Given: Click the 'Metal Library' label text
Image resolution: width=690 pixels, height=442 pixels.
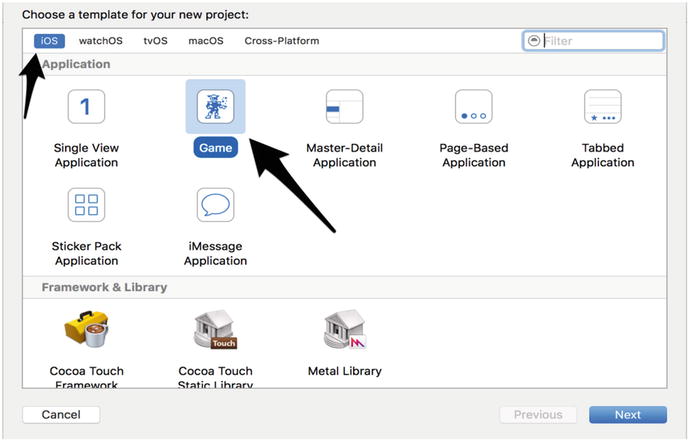Looking at the screenshot, I should 345,372.
